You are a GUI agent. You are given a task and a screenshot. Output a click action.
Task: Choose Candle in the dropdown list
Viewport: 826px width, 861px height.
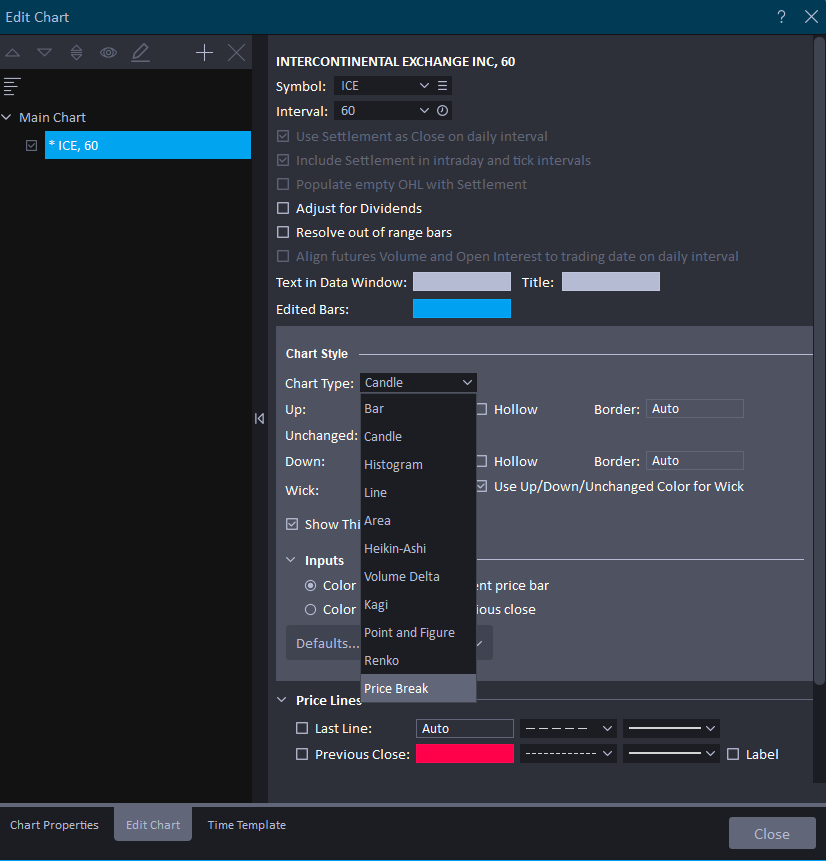click(x=418, y=437)
